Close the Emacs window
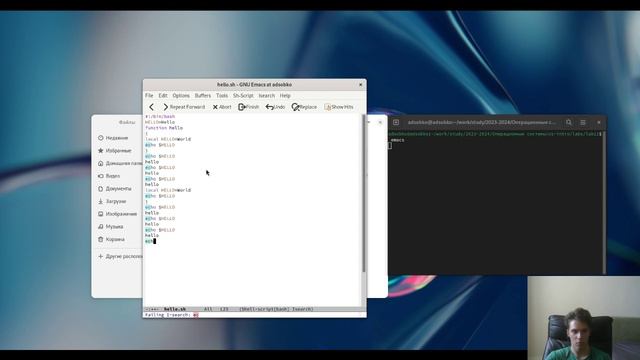The width and height of the screenshot is (640, 360). point(360,84)
